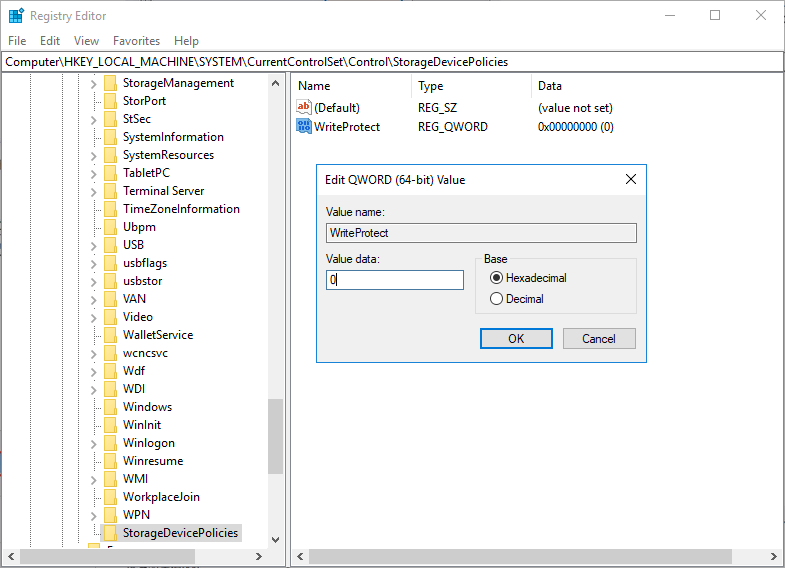Click the Registry Editor app icon

pos(16,16)
